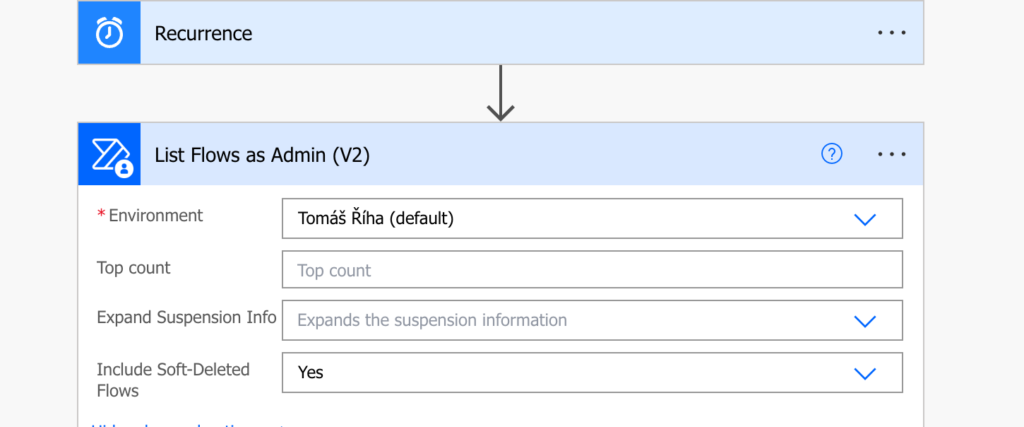Click the List Flows as Admin connector icon
1024x427 pixels.
click(109, 154)
